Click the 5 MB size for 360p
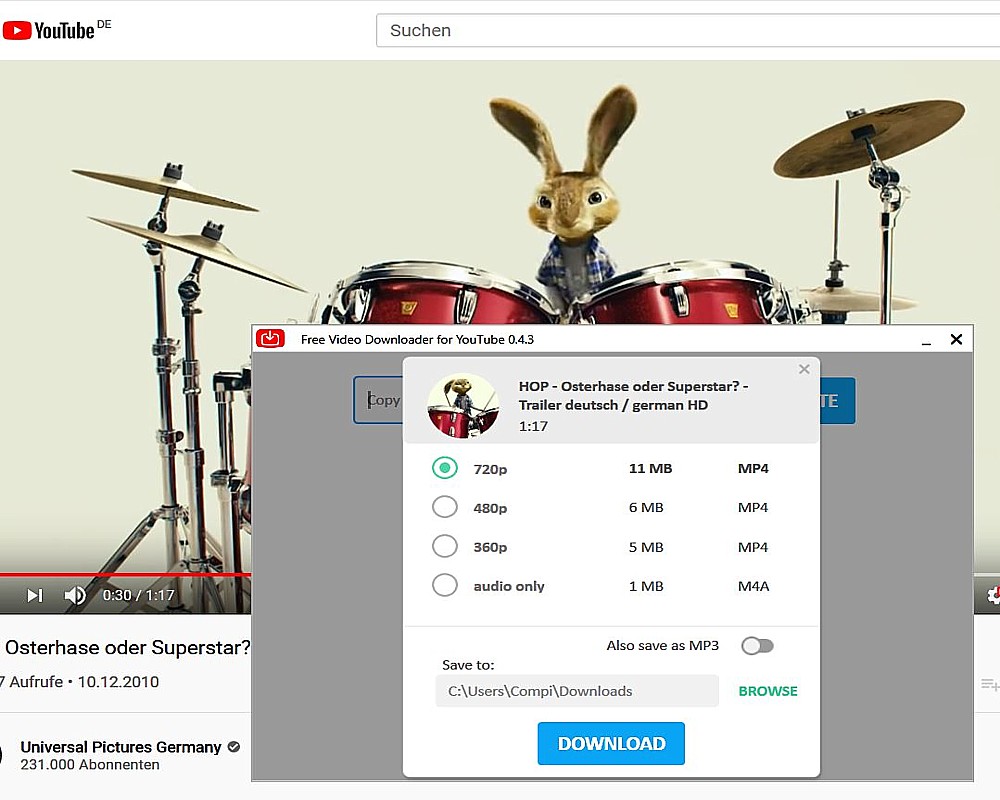The width and height of the screenshot is (1000, 800). [x=646, y=547]
